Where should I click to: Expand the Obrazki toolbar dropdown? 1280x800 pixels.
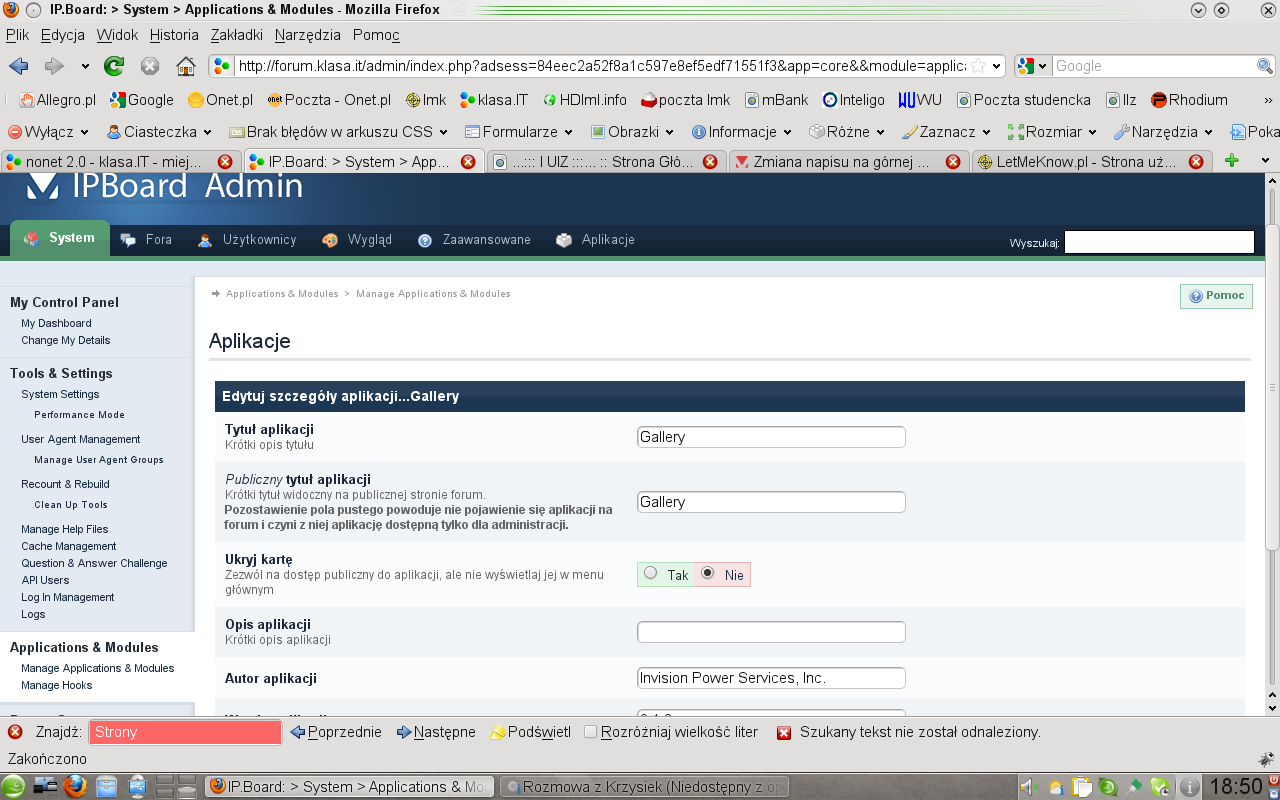(633, 132)
